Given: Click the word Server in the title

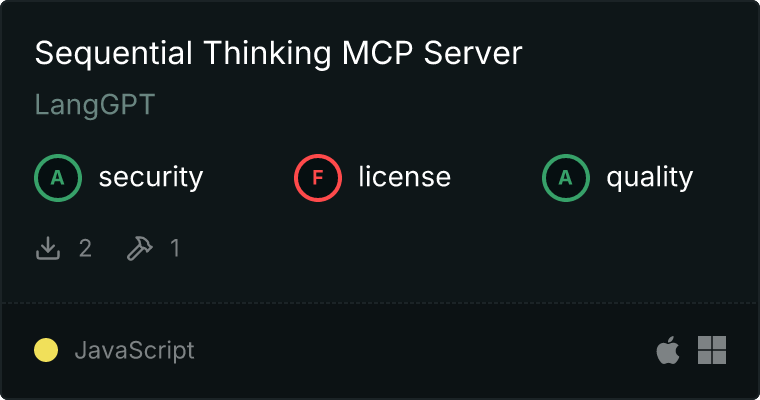Looking at the screenshot, I should pos(473,53).
